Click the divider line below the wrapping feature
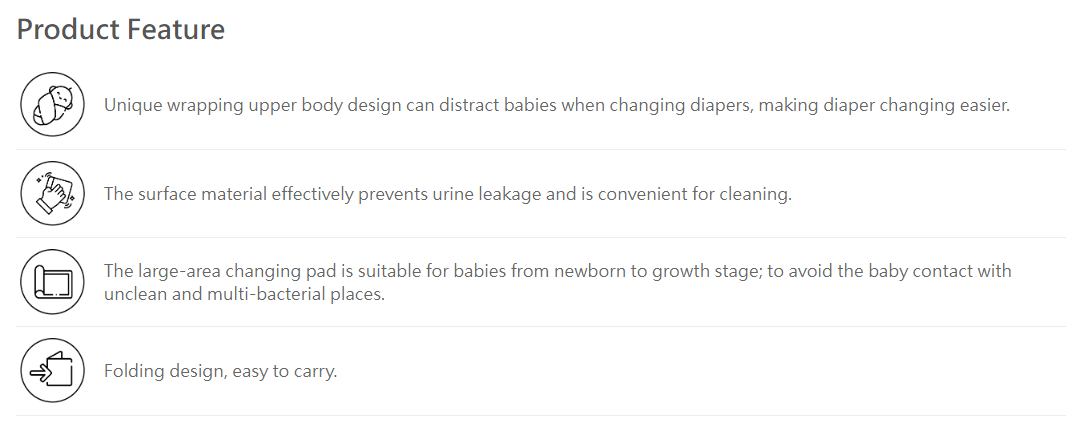1082x428 pixels. [x=541, y=149]
